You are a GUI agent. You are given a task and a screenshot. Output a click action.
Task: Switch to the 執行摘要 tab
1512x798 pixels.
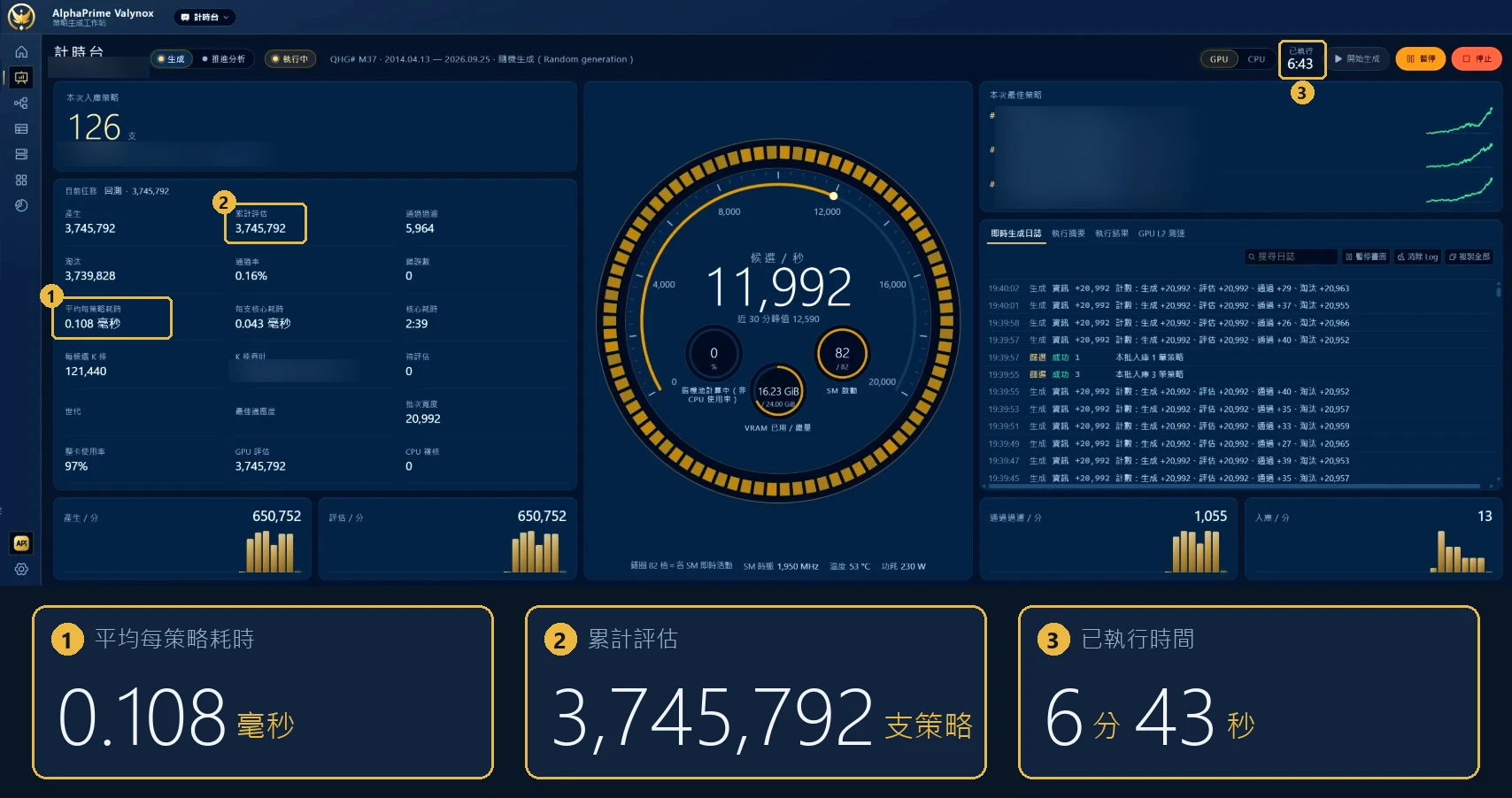coord(1068,234)
